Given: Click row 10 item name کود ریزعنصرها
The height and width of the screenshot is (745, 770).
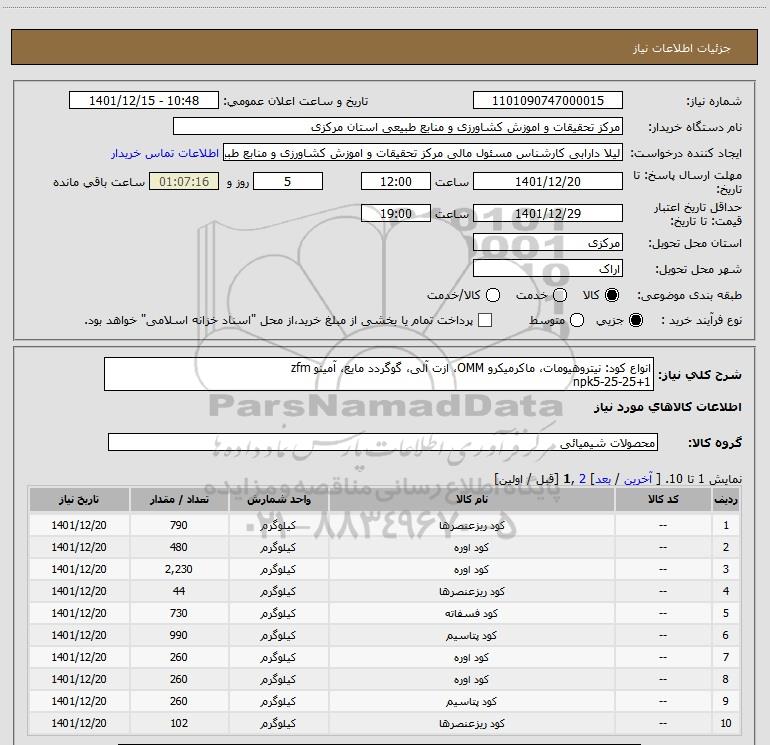Looking at the screenshot, I should (x=471, y=723).
